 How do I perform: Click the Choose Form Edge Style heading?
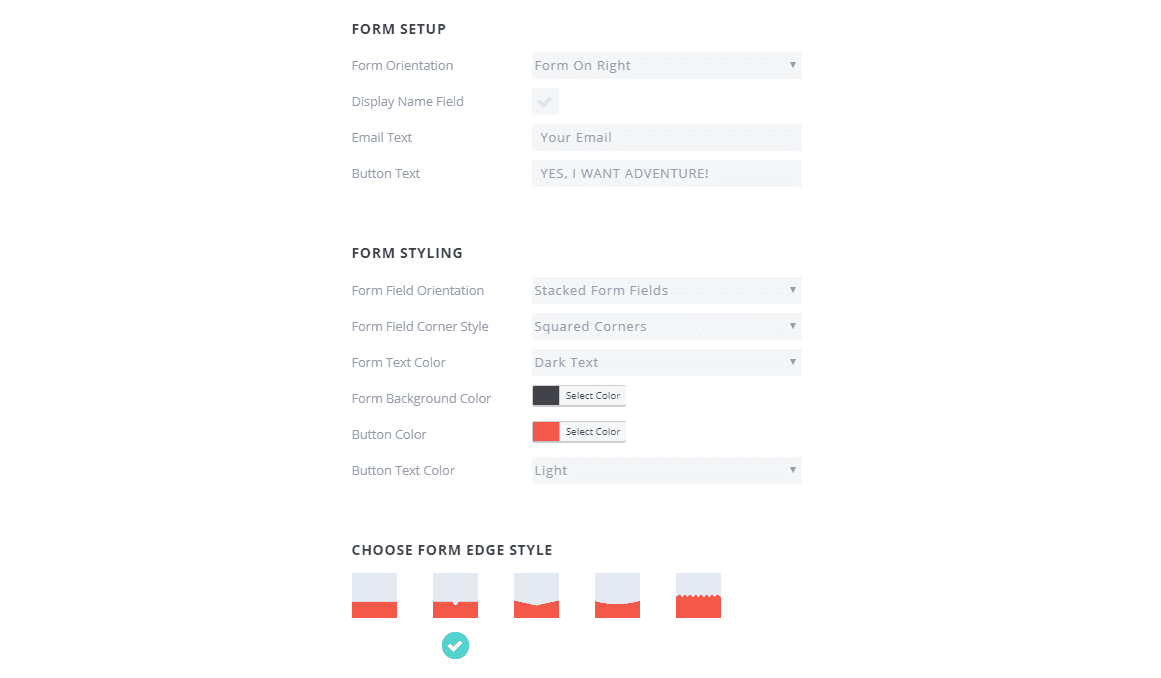click(x=451, y=550)
